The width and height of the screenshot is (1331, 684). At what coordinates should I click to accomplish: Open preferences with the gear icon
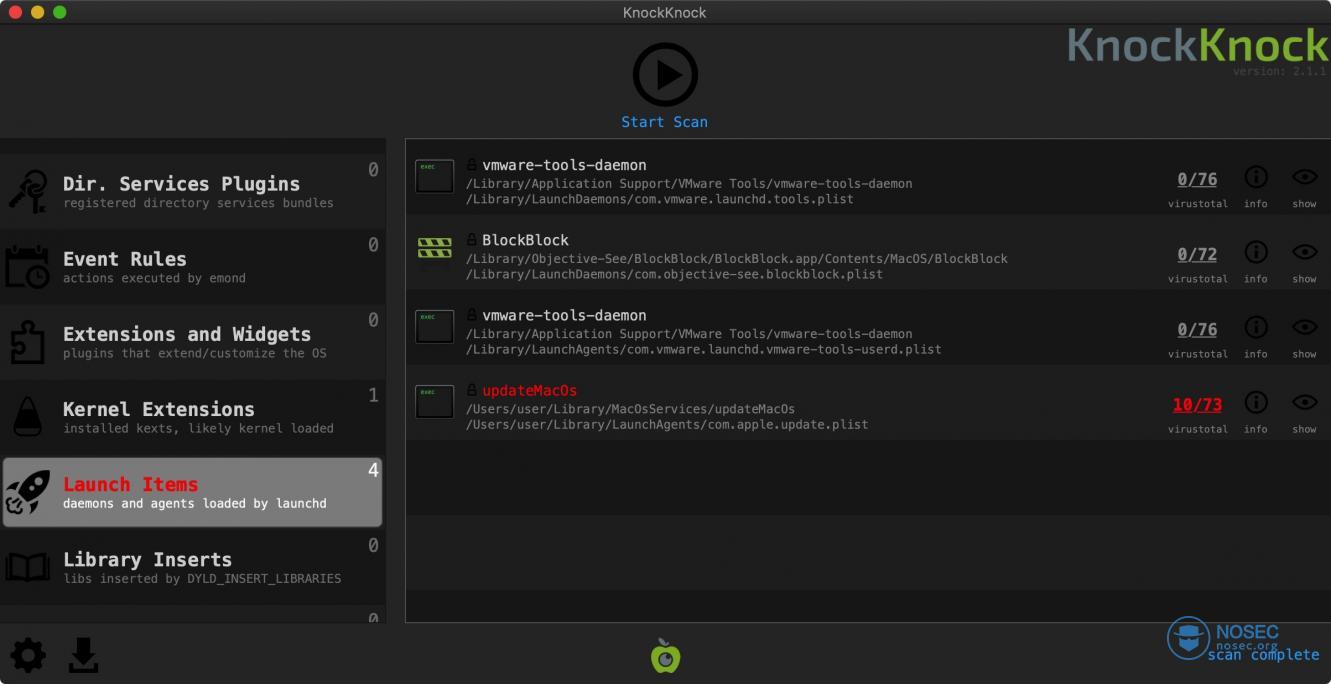(x=28, y=656)
